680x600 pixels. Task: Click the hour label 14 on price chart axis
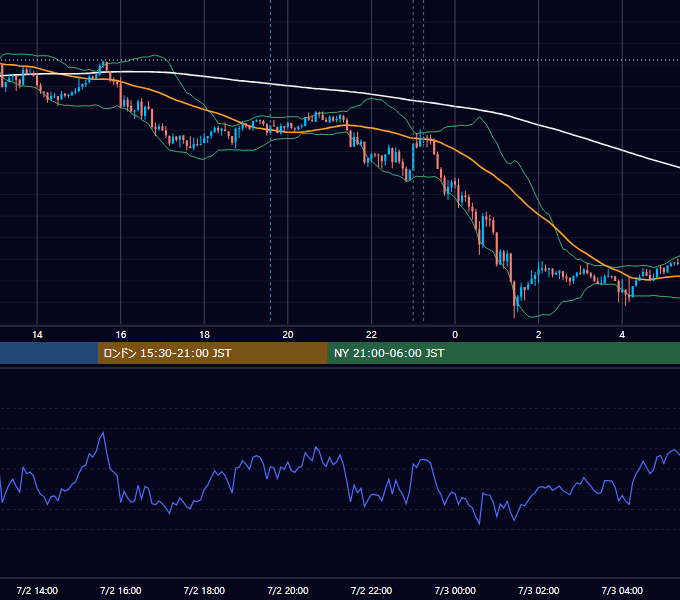pyautogui.click(x=37, y=335)
